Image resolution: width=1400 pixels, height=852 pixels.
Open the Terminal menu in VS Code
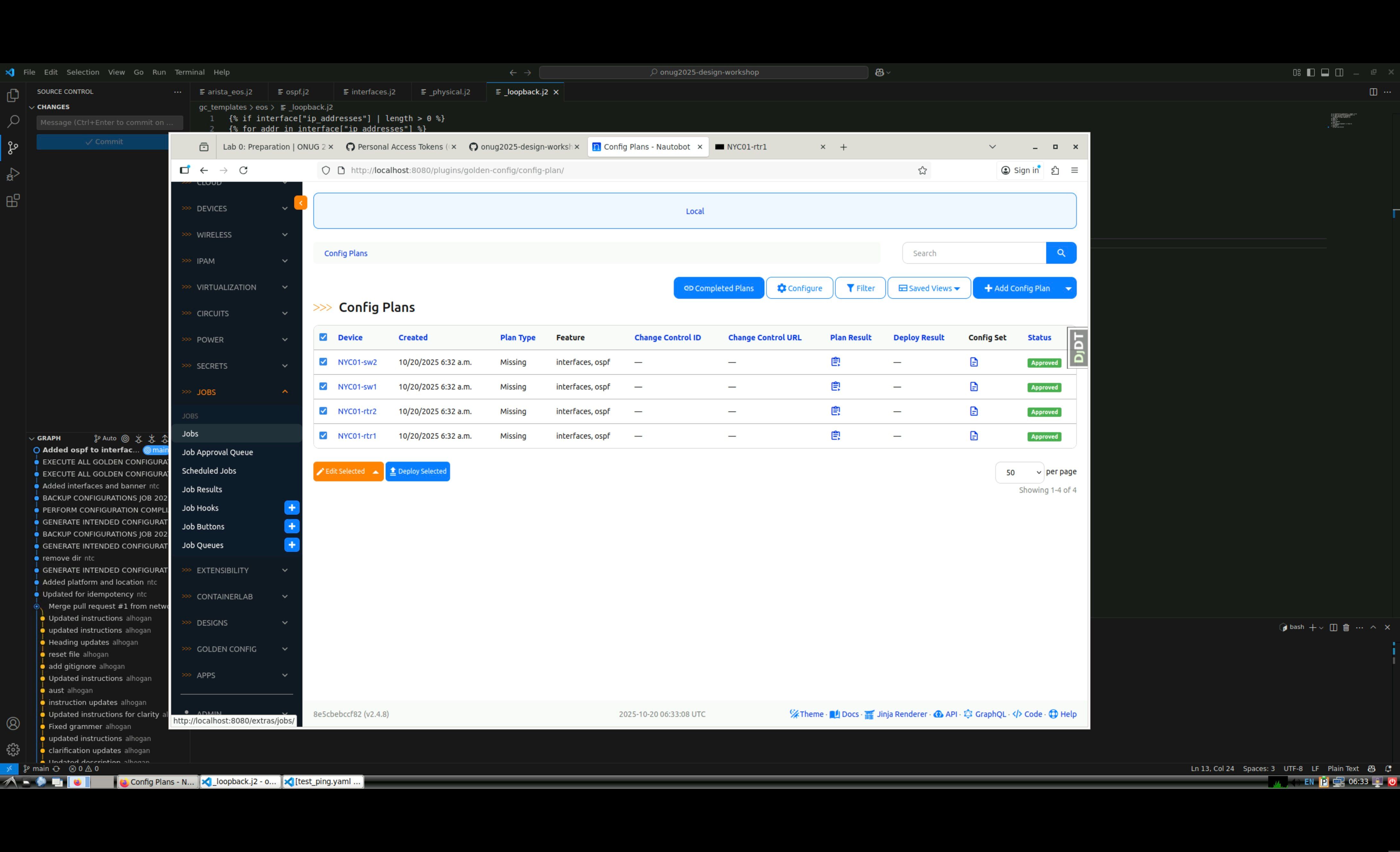click(189, 72)
